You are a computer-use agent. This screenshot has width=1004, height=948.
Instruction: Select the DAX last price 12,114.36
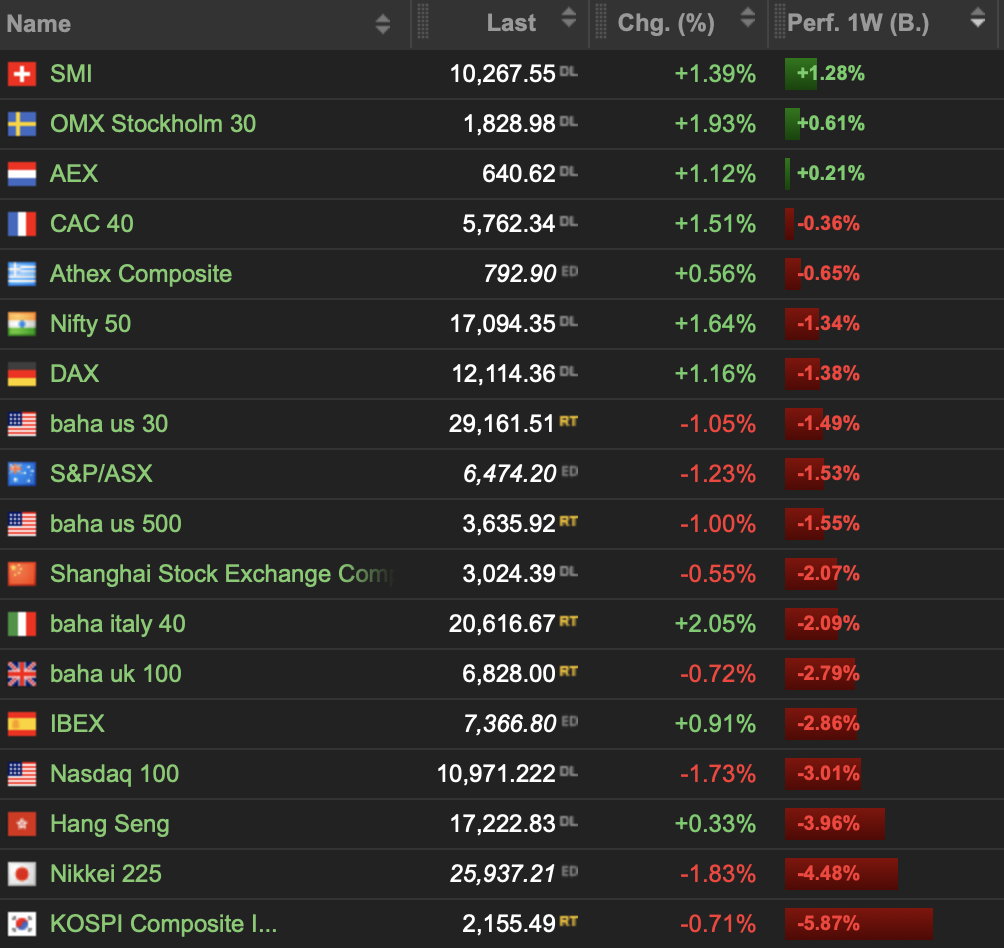click(504, 374)
